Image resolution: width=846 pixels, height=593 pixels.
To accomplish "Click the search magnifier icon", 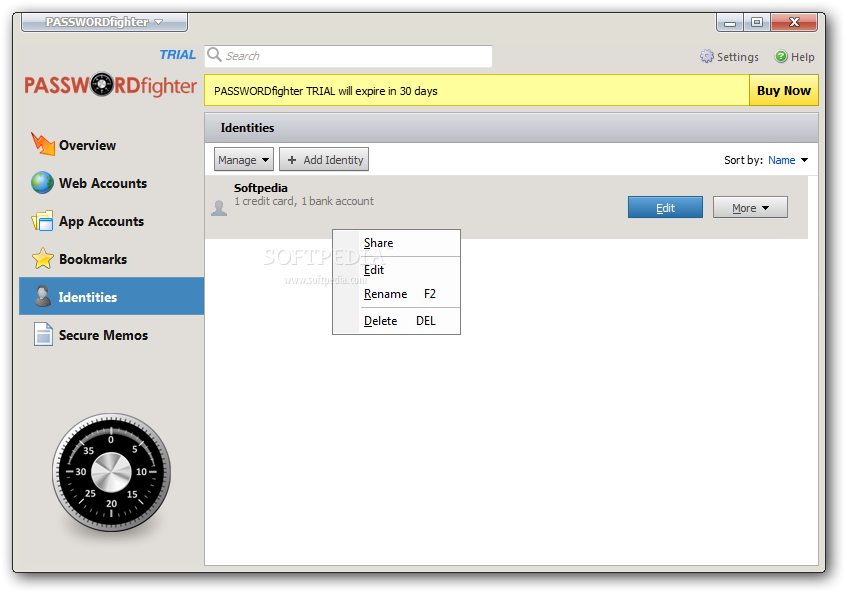I will tap(214, 54).
